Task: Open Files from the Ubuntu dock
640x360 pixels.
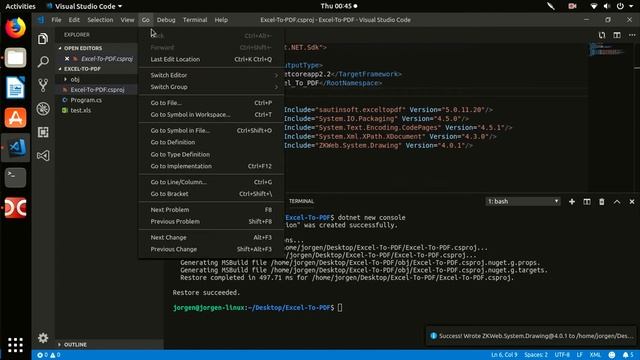Action: coord(16,58)
